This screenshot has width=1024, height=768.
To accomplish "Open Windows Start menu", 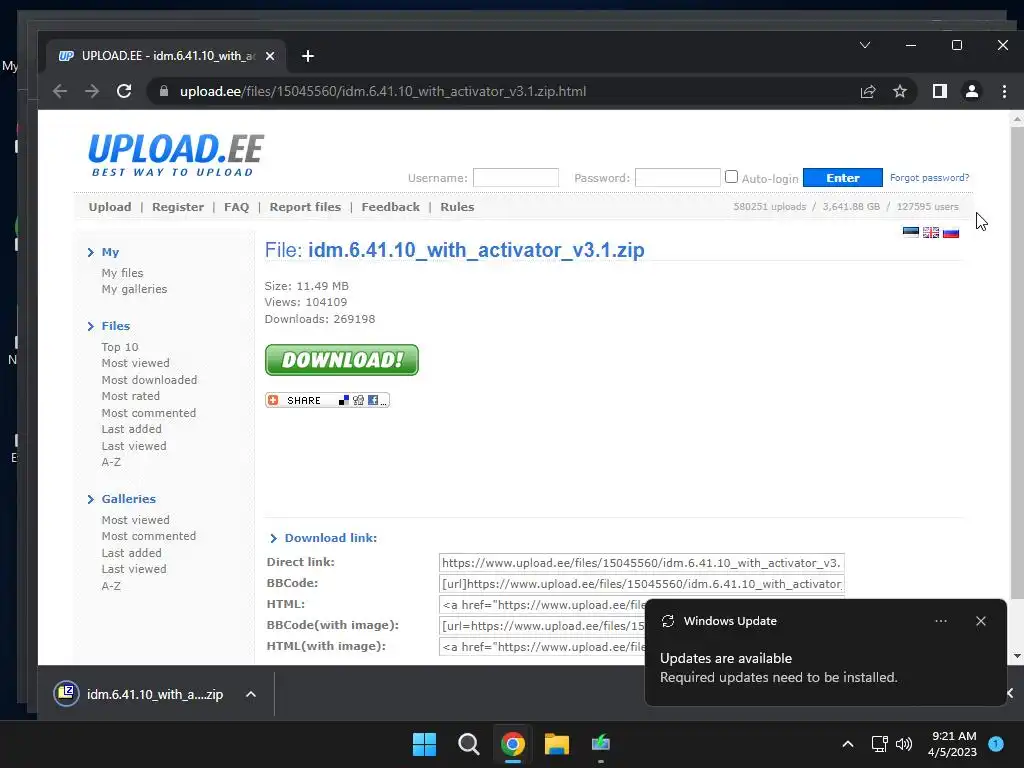I will click(424, 744).
